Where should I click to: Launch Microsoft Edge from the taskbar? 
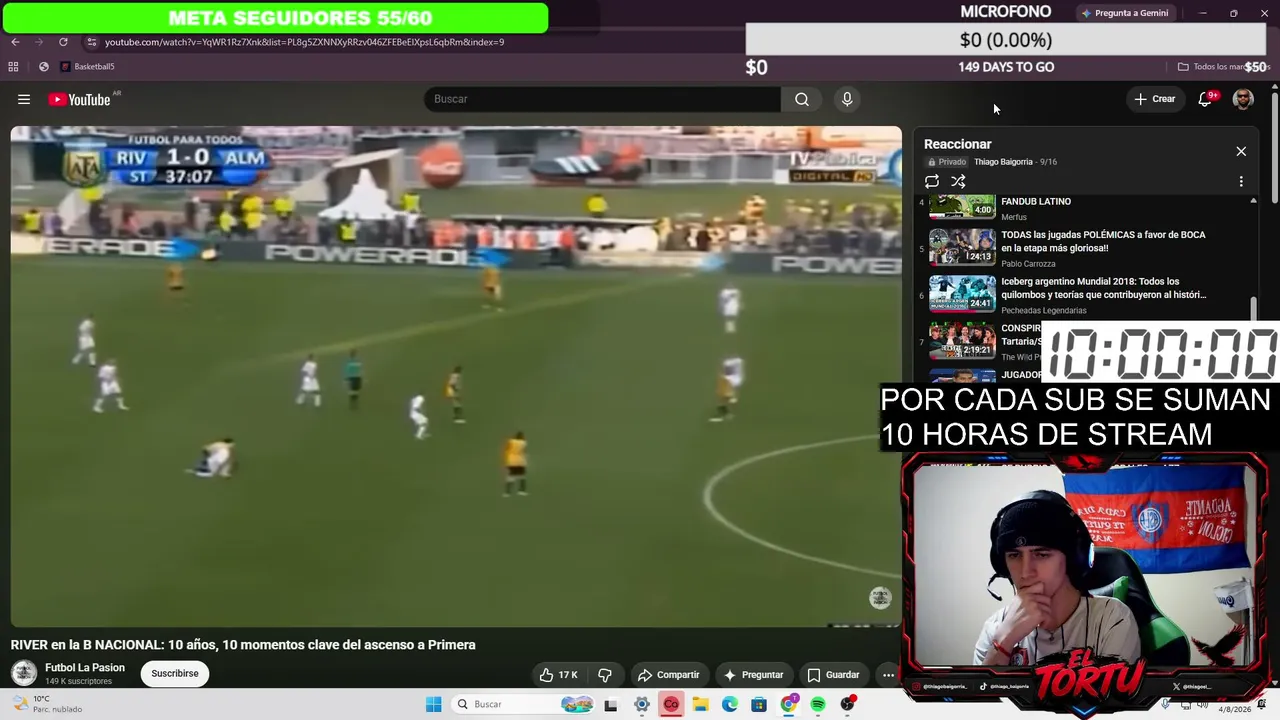pyautogui.click(x=730, y=705)
